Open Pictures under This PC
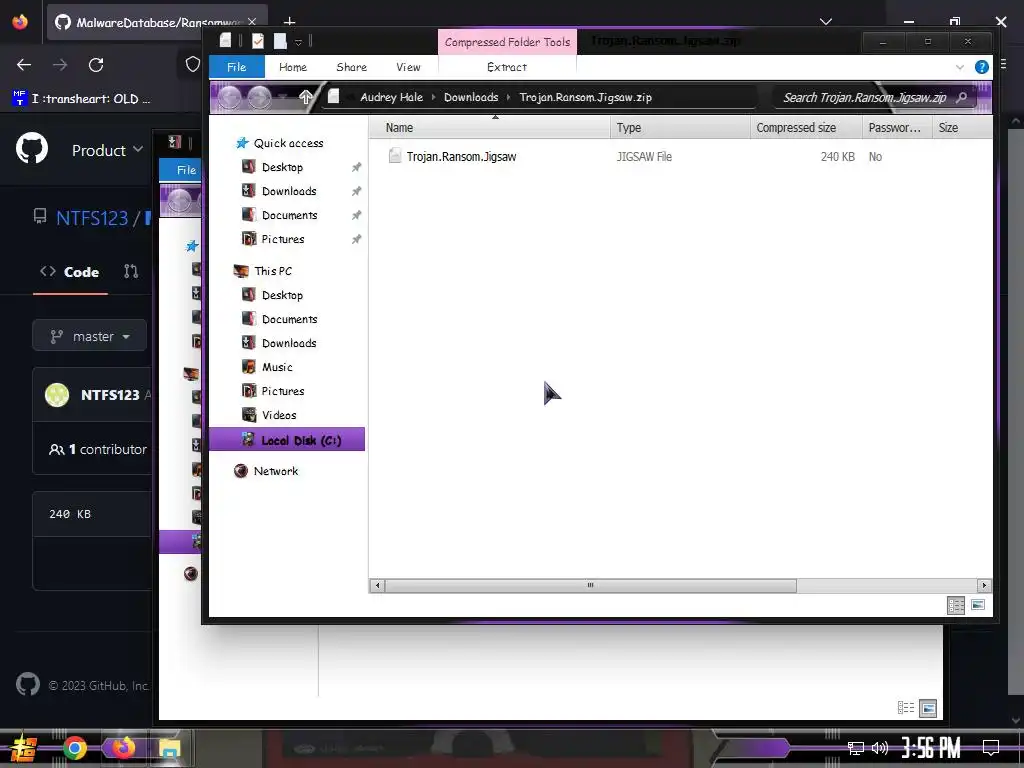 [283, 391]
